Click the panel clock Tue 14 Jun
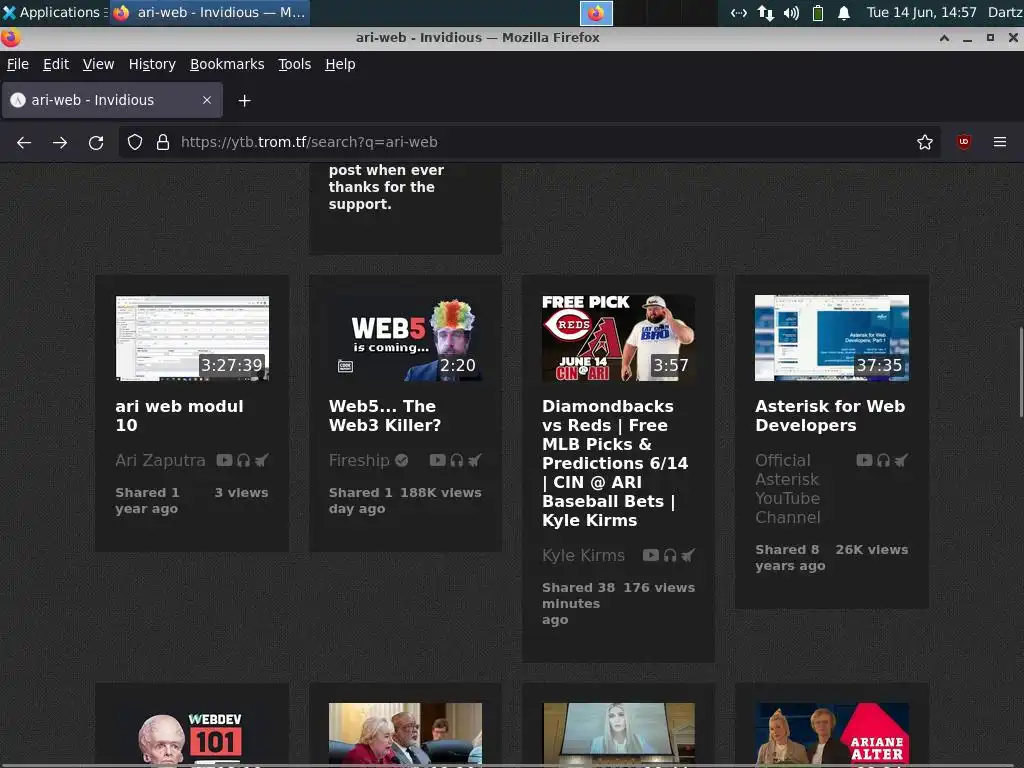The width and height of the screenshot is (1024, 768). tap(921, 12)
